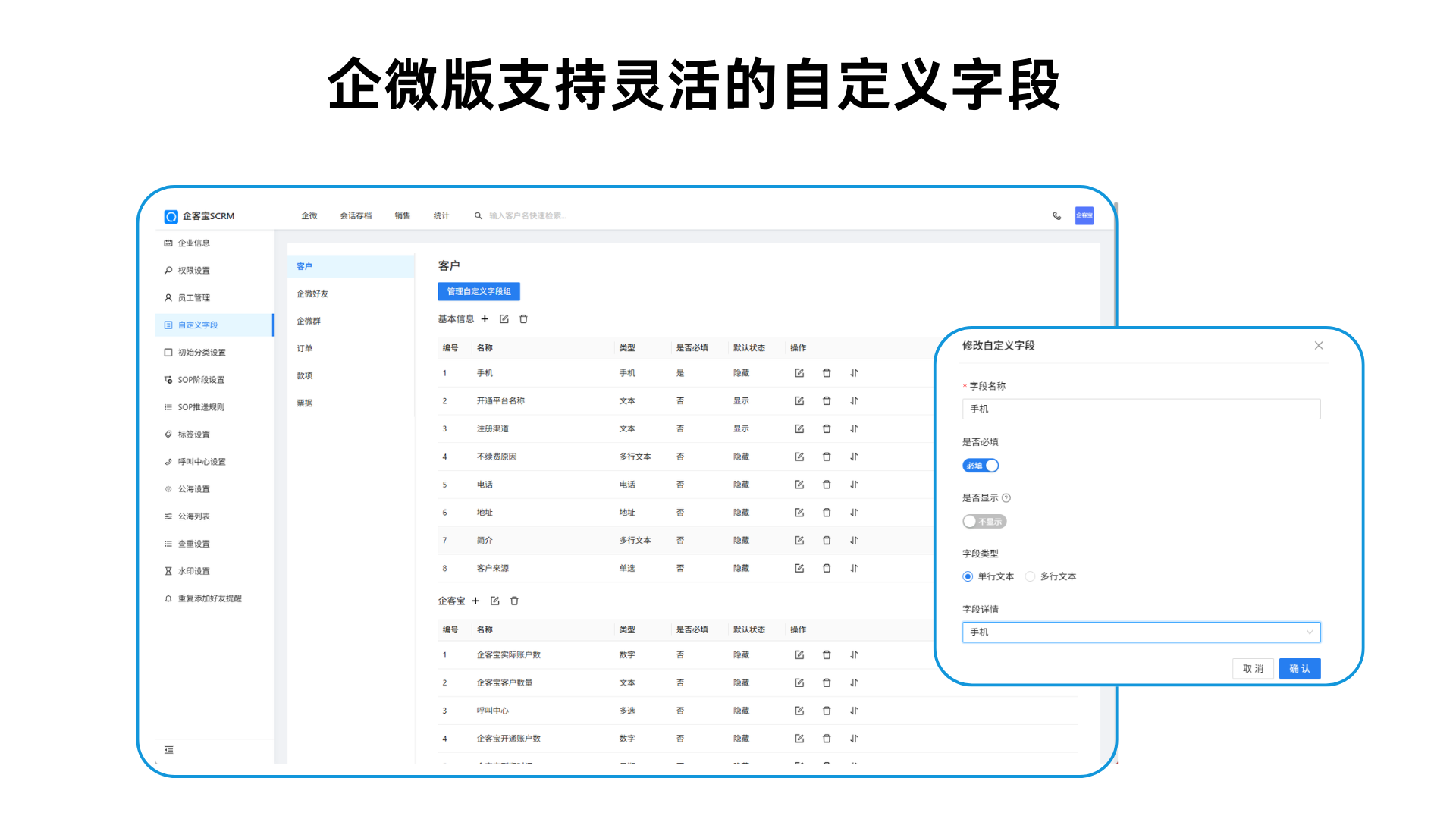Select 多行文本 radio option
The image size is (1456, 819).
1030,576
